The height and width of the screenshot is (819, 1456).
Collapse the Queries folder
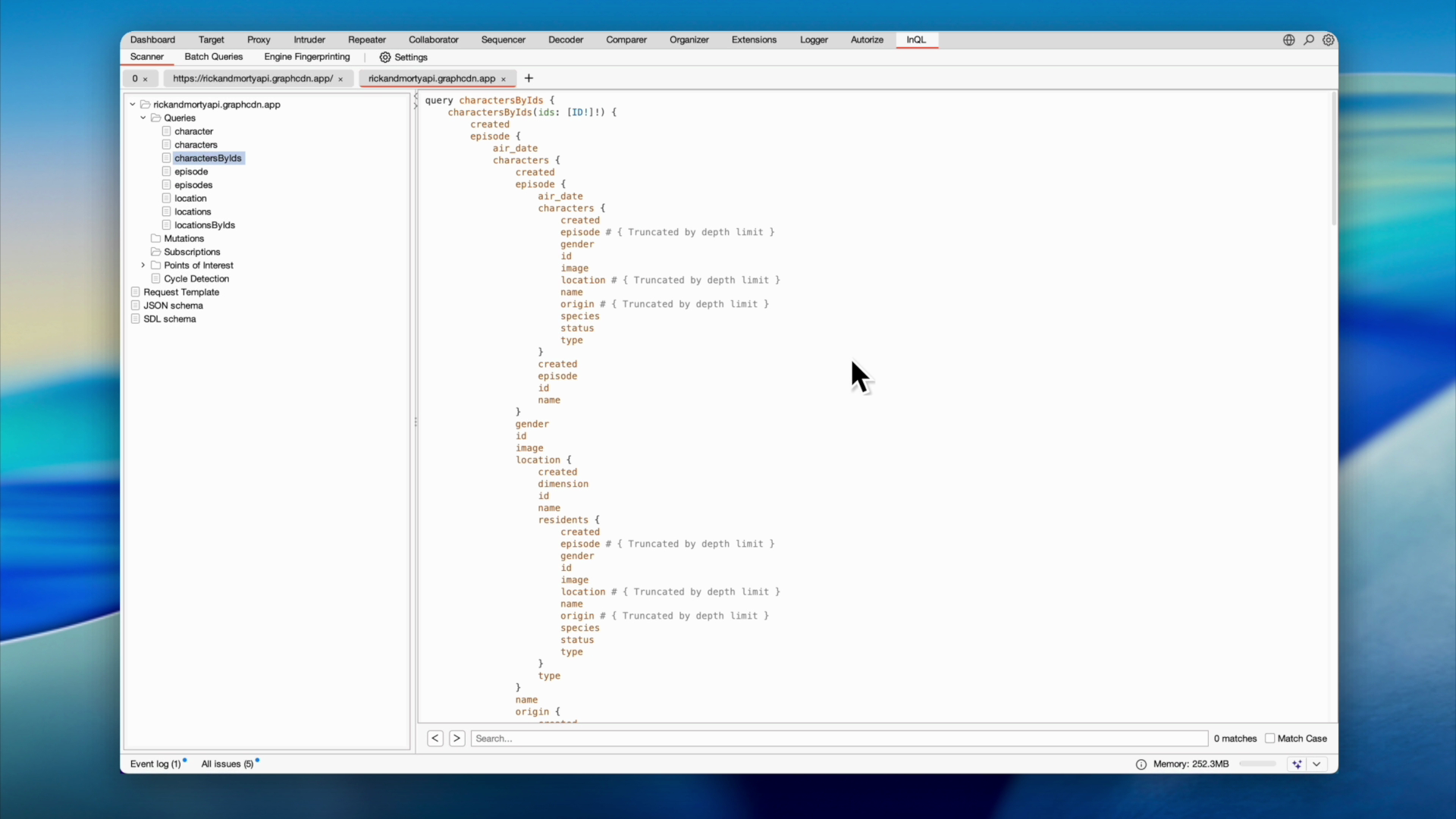143,118
